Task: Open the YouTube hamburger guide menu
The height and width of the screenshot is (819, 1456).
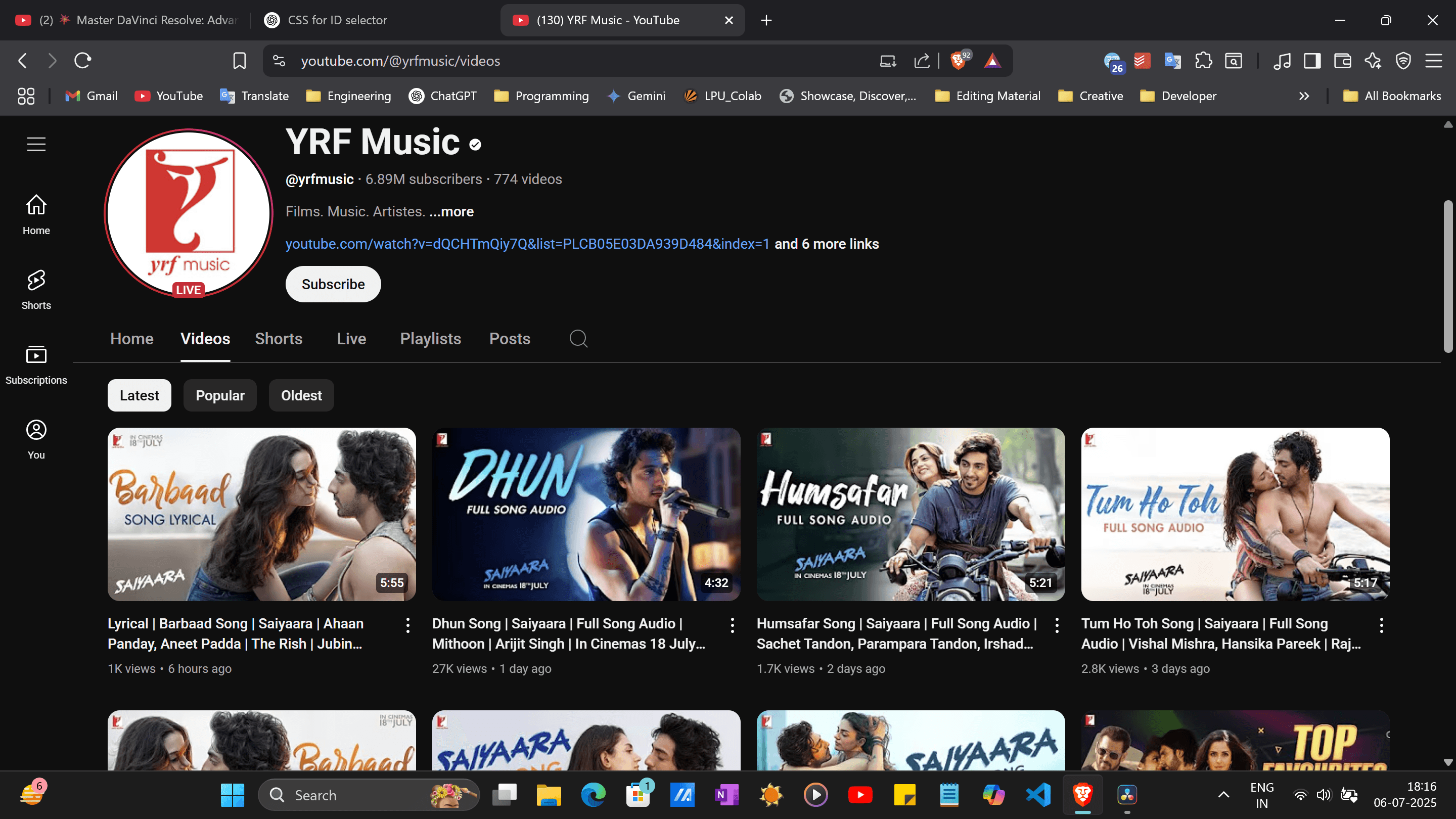Action: 36,144
